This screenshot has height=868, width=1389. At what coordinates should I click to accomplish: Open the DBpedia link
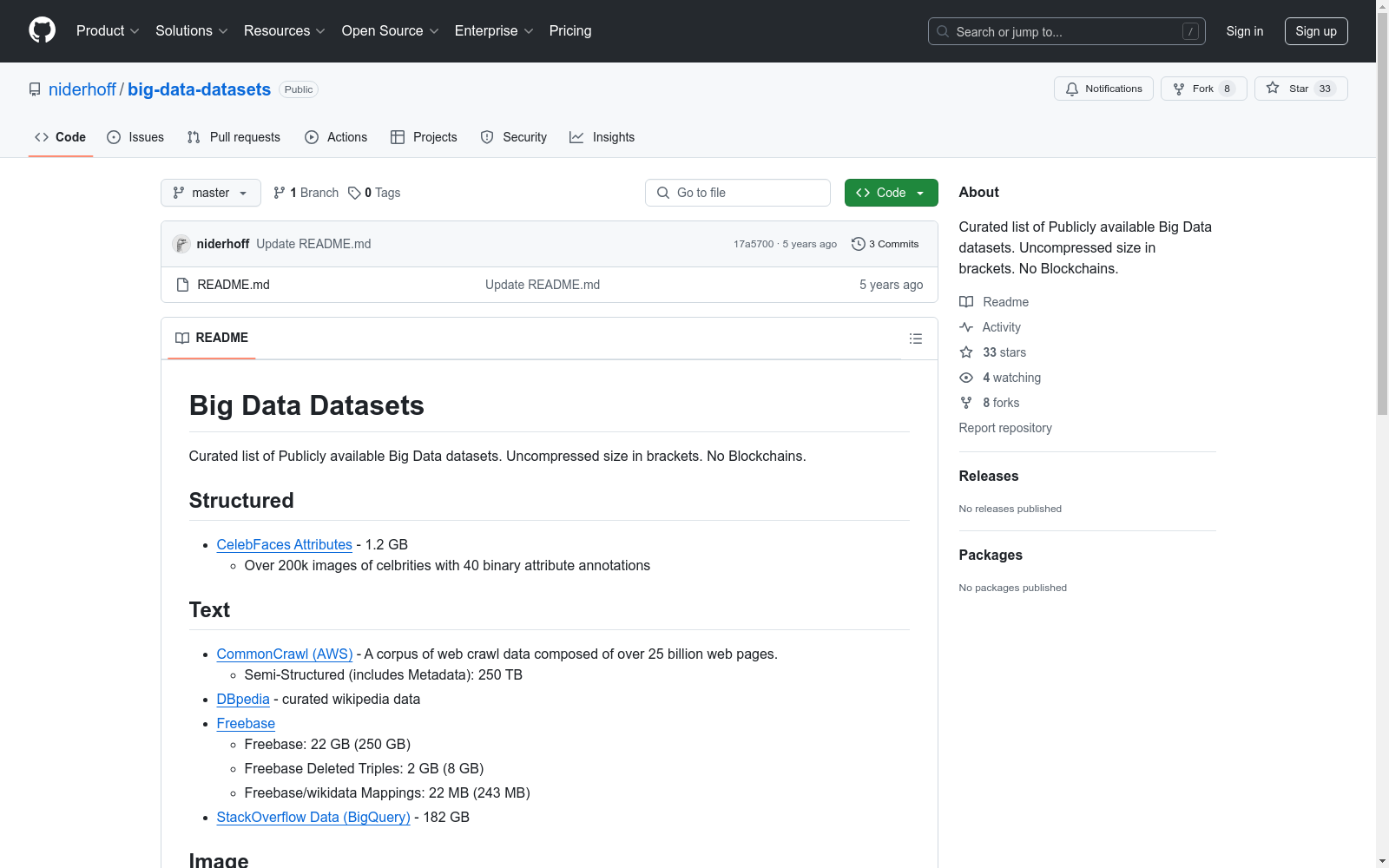click(243, 699)
